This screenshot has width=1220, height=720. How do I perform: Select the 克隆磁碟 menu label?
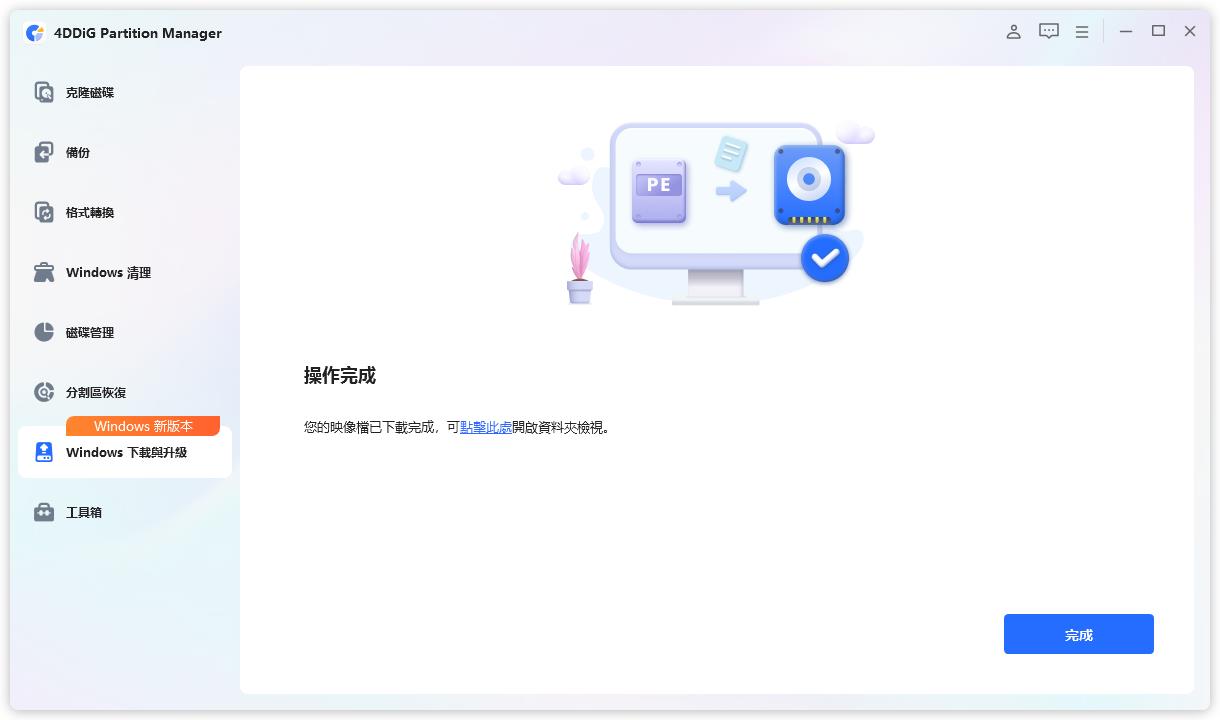pyautogui.click(x=90, y=92)
